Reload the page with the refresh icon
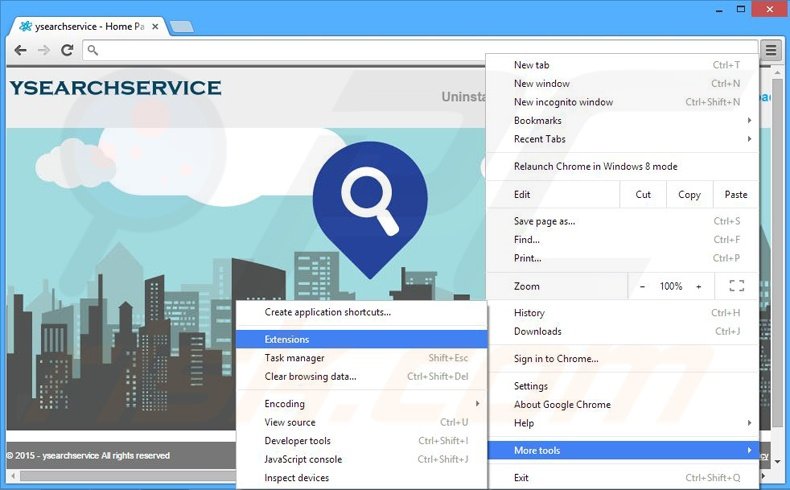The height and width of the screenshot is (490, 790). click(x=67, y=50)
